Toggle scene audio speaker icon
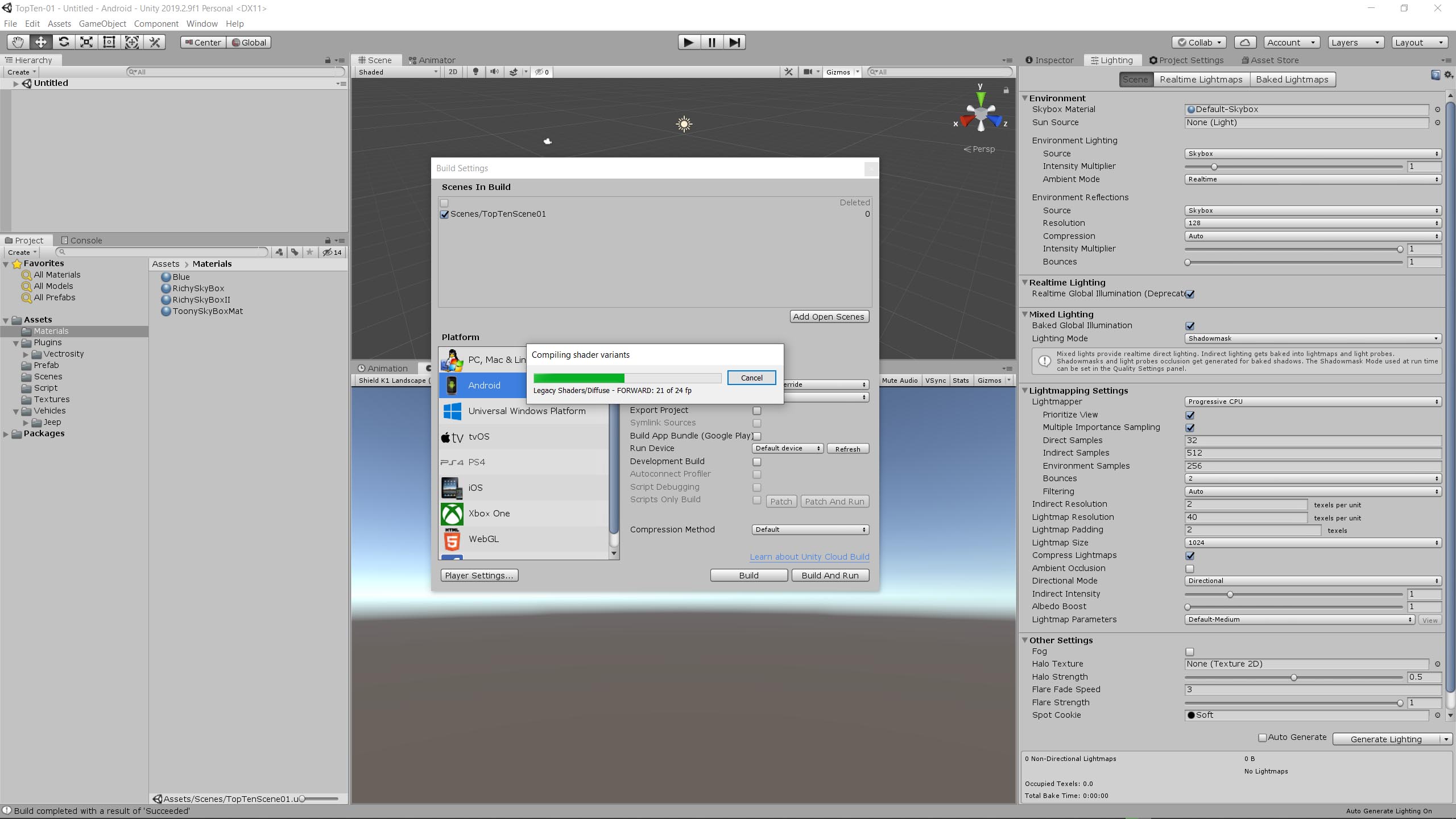The width and height of the screenshot is (1456, 819). 494,72
